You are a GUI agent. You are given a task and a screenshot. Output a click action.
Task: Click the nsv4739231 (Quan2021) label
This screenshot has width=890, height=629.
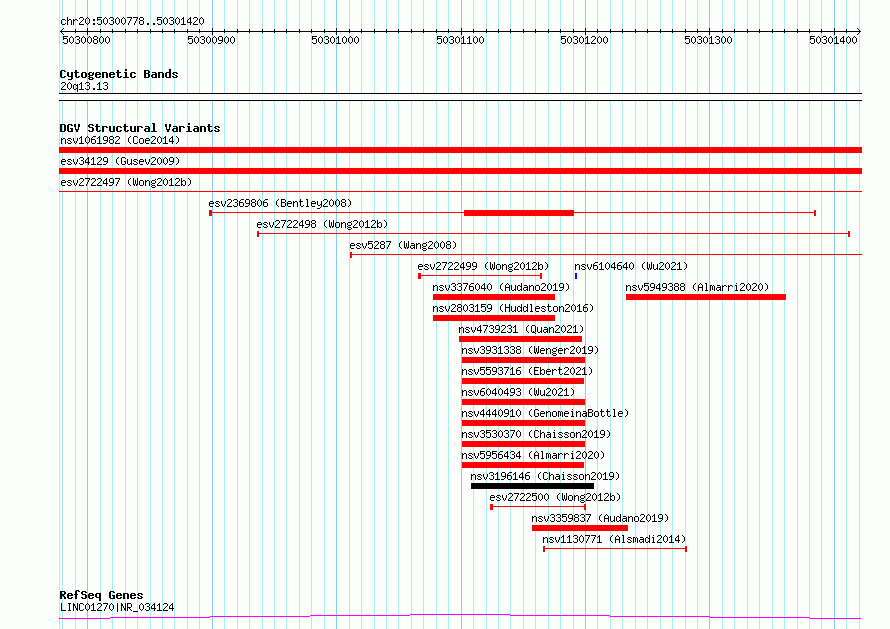(520, 329)
